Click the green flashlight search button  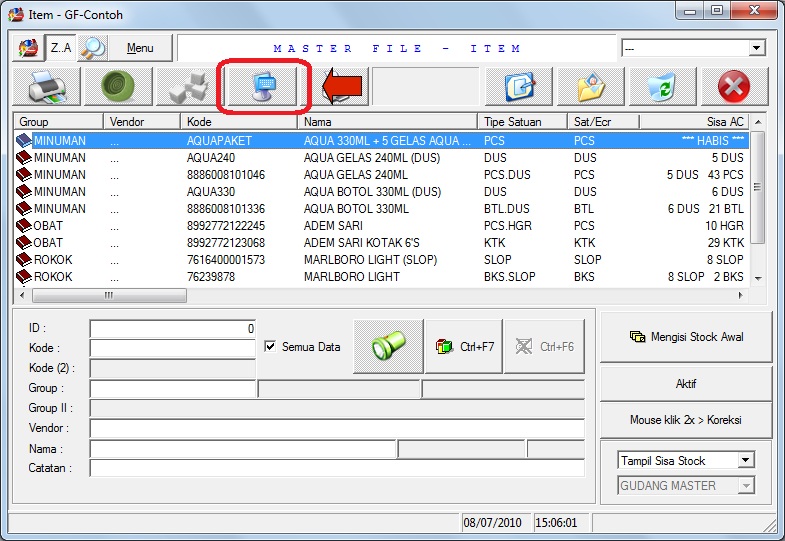click(388, 346)
